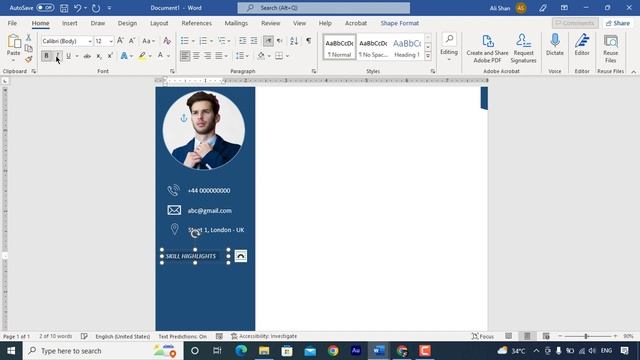Decrease paragraph indent
This screenshot has height=360, width=640.
[x=242, y=41]
